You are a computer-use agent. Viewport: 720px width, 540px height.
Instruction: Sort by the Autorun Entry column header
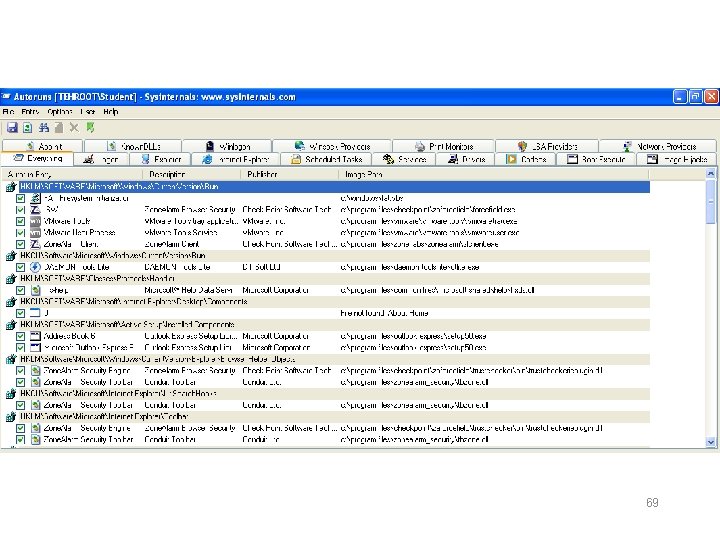tap(72, 174)
